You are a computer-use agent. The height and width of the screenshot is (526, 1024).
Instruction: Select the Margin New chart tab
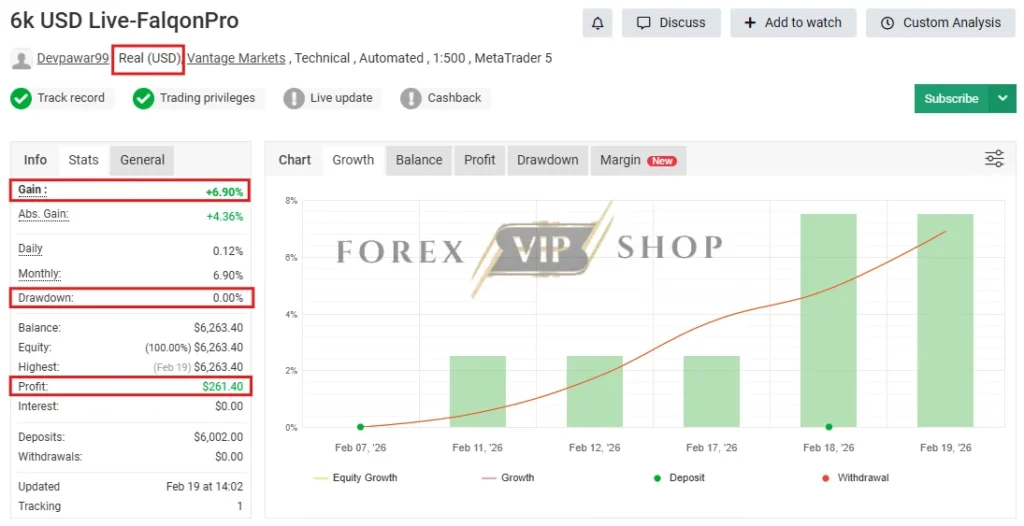coord(639,160)
